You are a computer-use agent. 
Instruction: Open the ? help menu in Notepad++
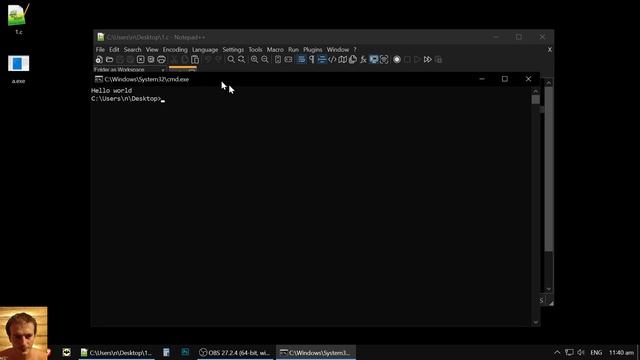click(x=355, y=49)
